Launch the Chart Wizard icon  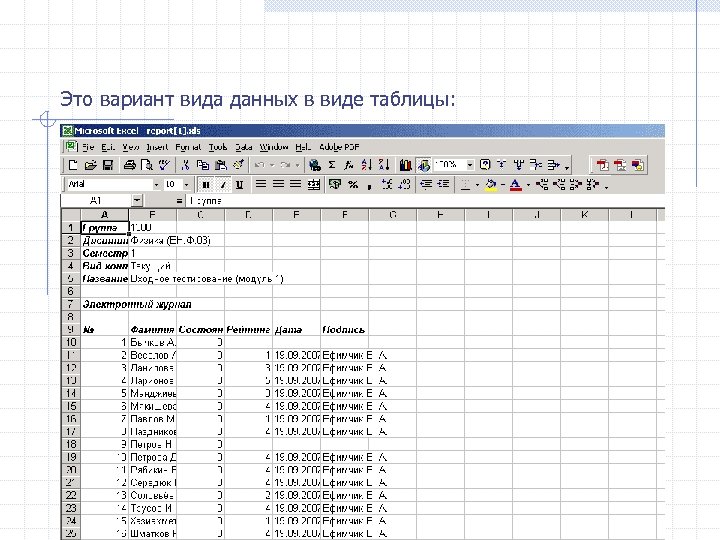pyautogui.click(x=405, y=165)
